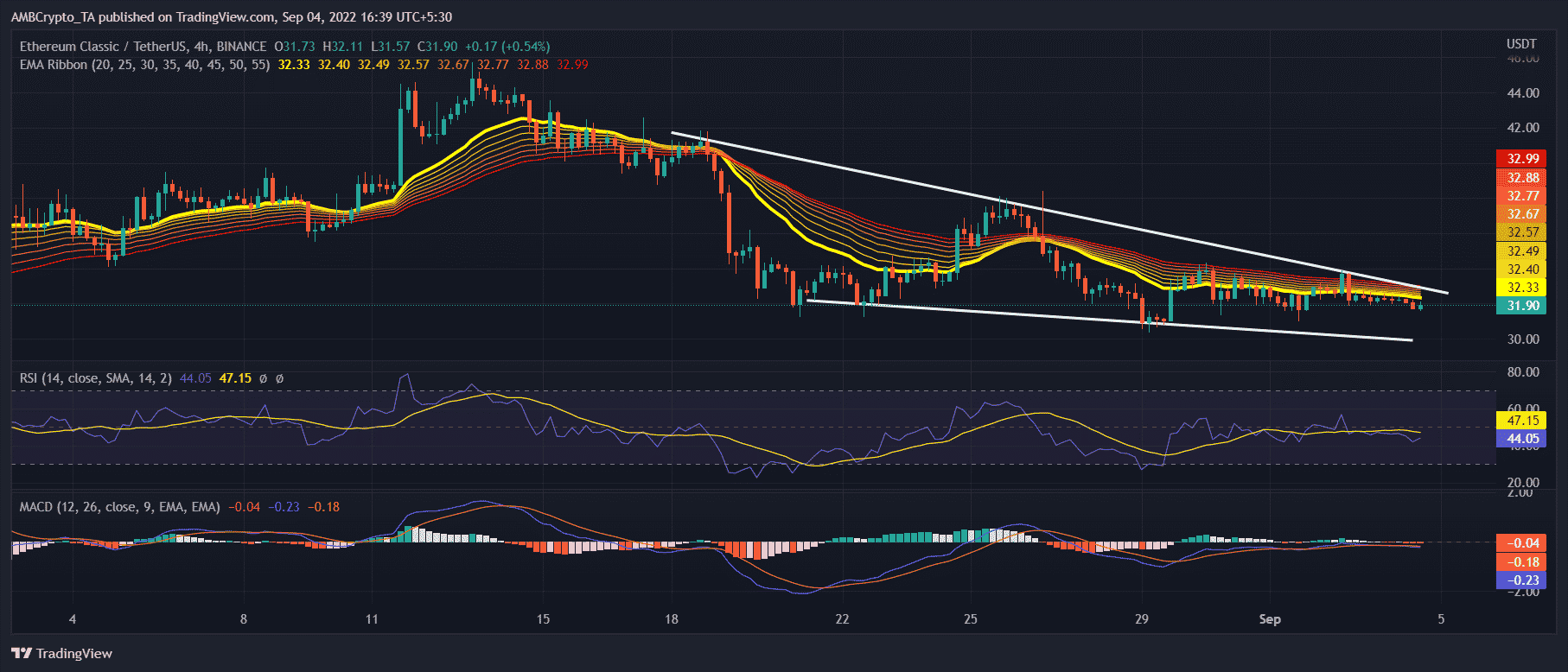The image size is (1568, 672).
Task: Click the TradingView logo icon
Action: [22, 653]
